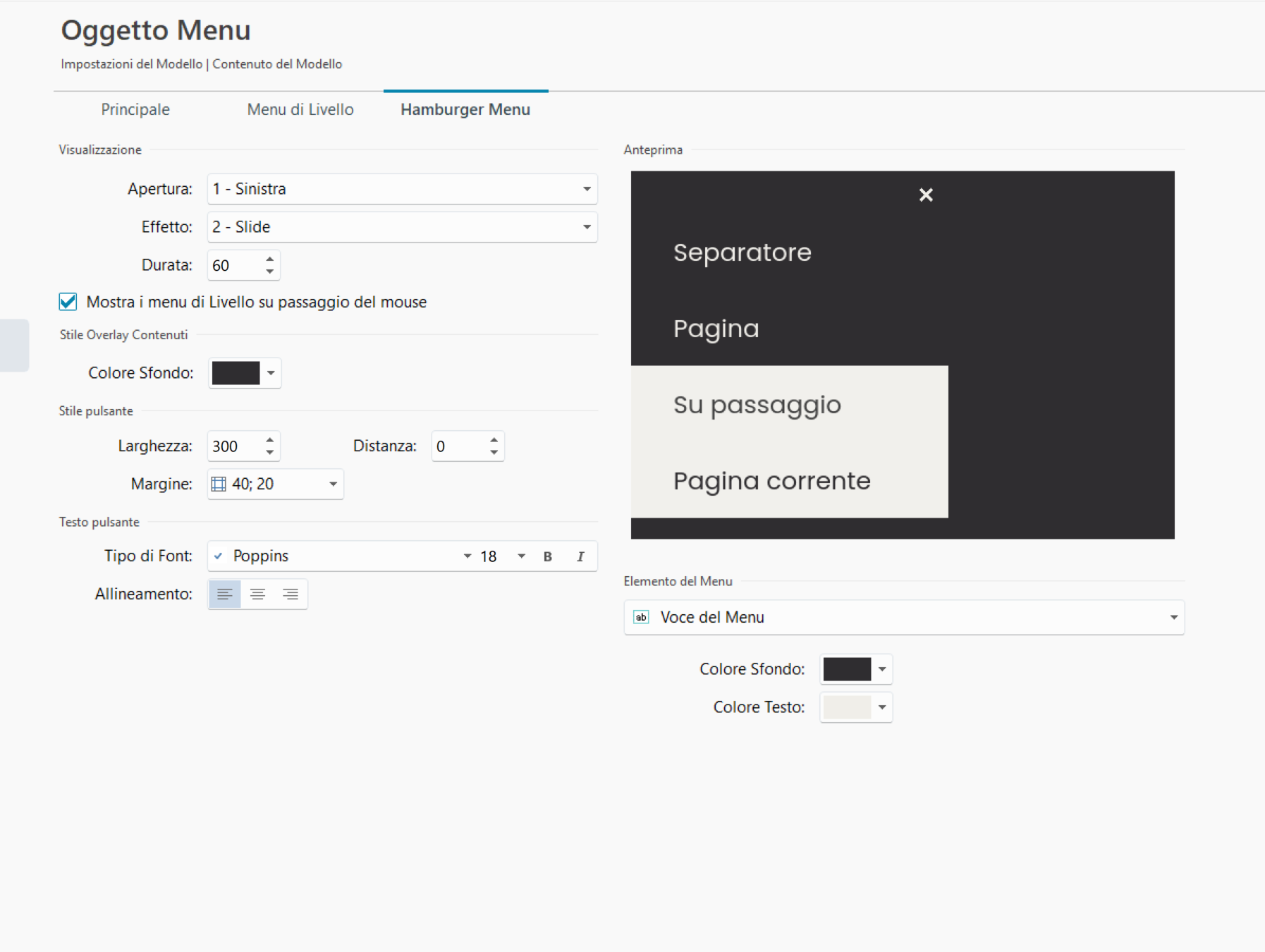This screenshot has height=952, width=1265.
Task: Center-align the button text
Action: tap(257, 594)
